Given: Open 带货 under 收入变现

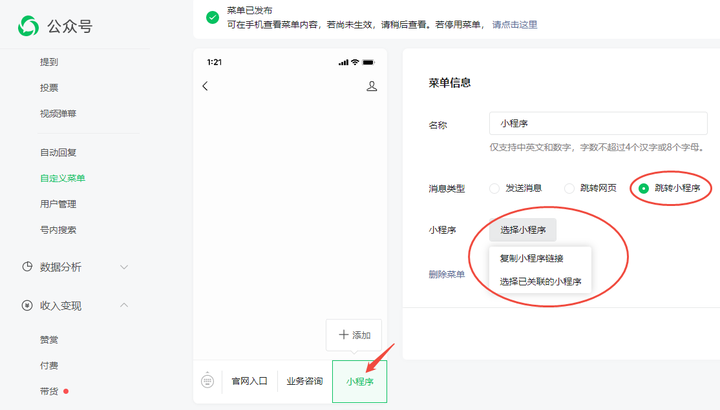Looking at the screenshot, I should [49, 391].
